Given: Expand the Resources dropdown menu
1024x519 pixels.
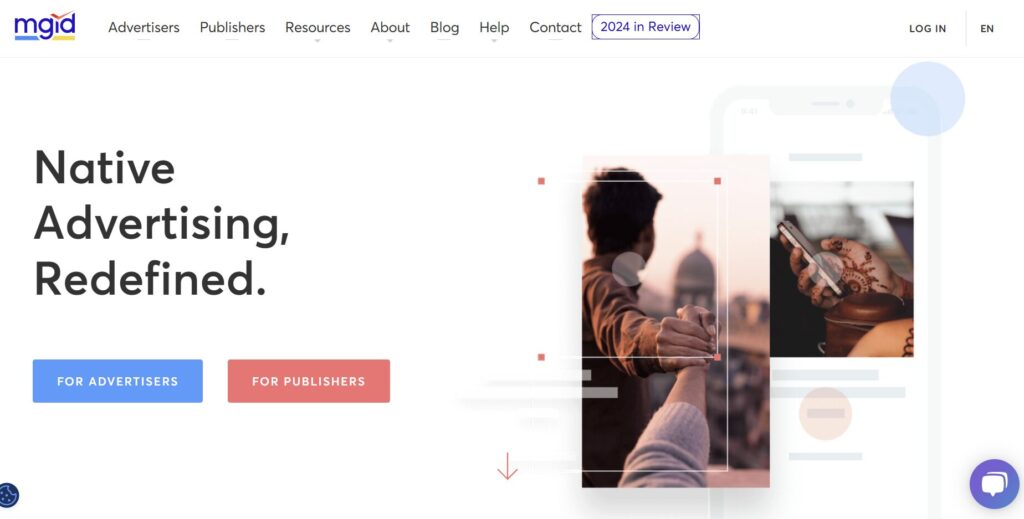Looking at the screenshot, I should 317,27.
